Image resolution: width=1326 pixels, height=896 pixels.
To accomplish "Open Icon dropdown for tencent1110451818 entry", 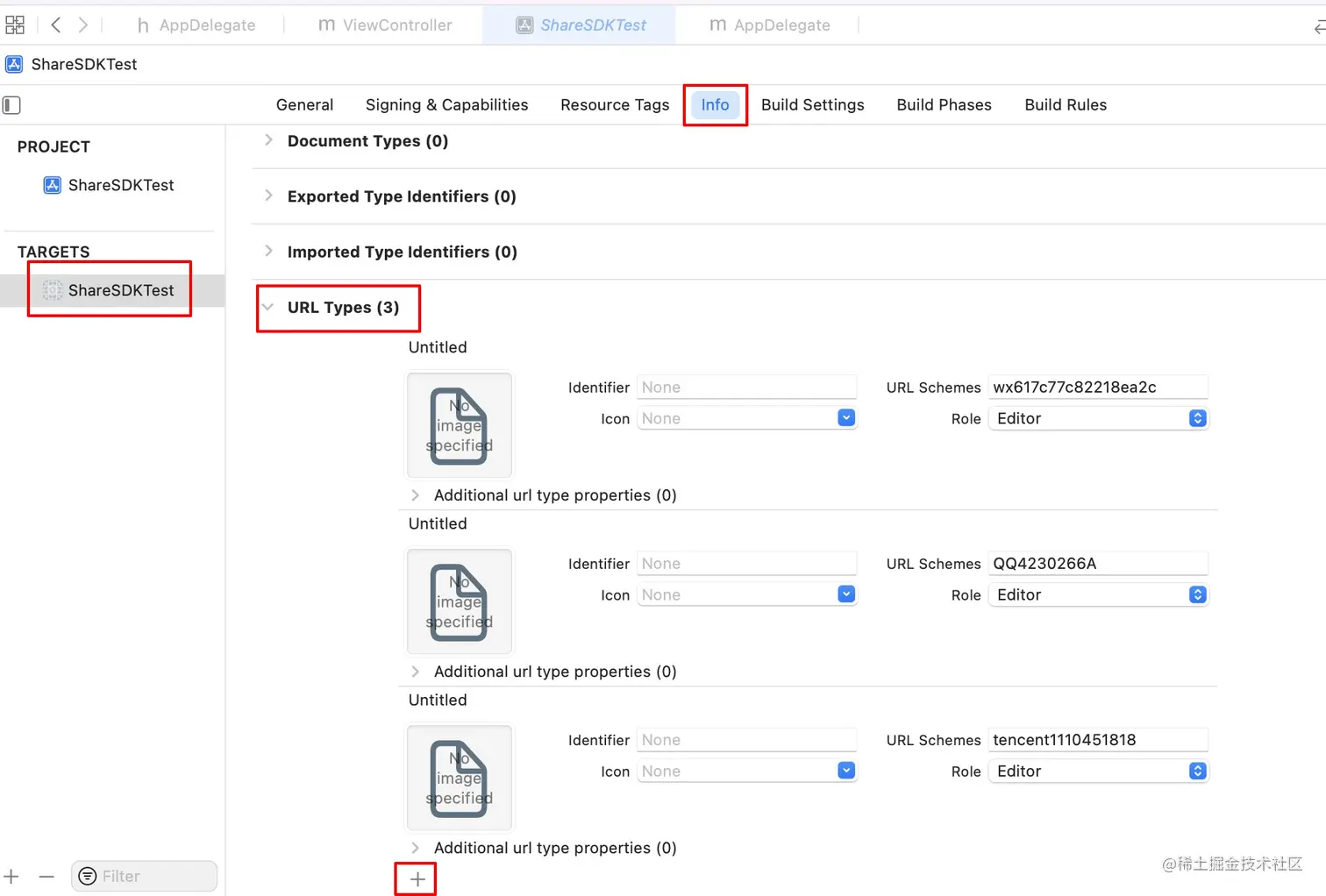I will (846, 771).
